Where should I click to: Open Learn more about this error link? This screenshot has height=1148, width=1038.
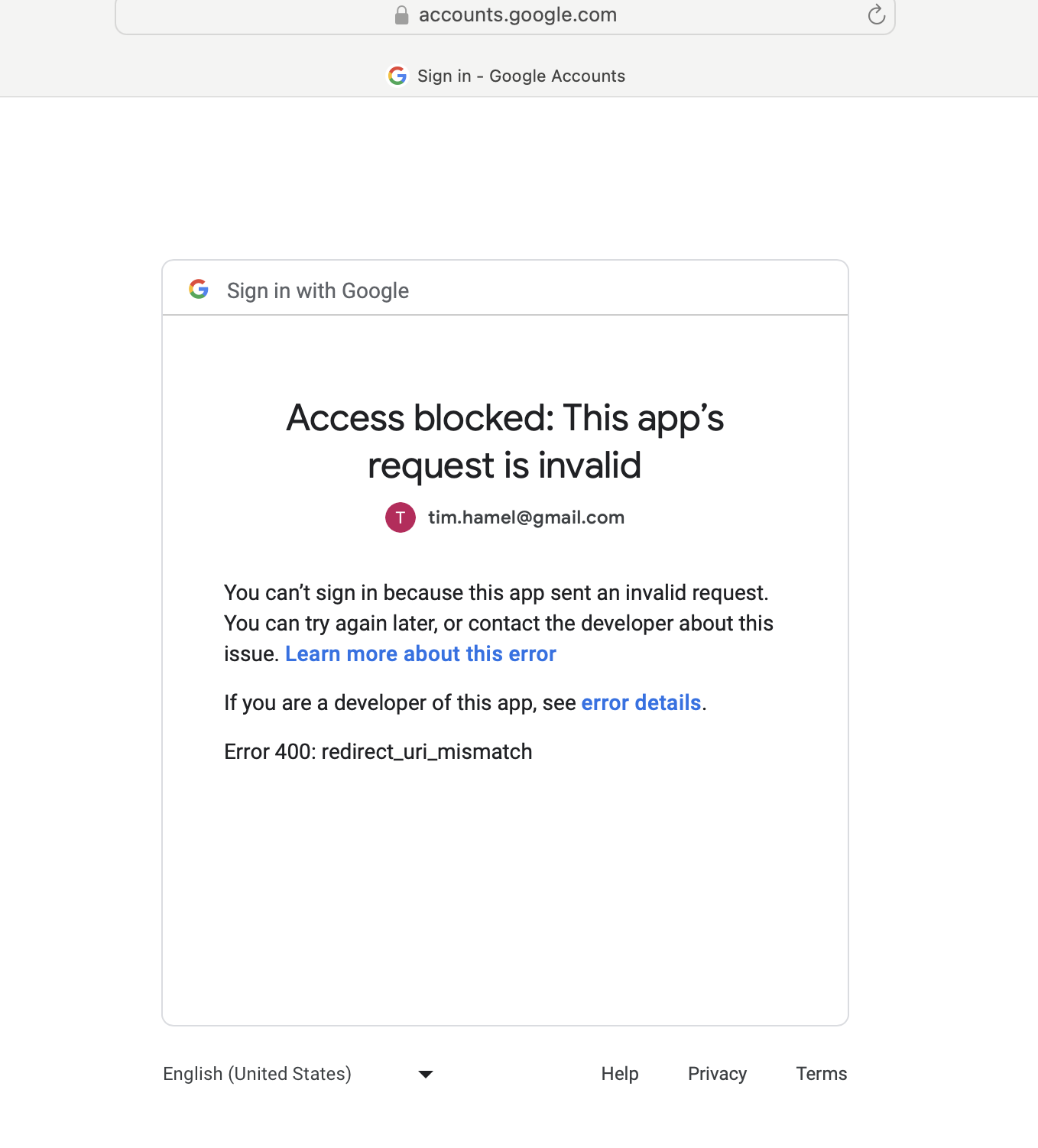420,654
